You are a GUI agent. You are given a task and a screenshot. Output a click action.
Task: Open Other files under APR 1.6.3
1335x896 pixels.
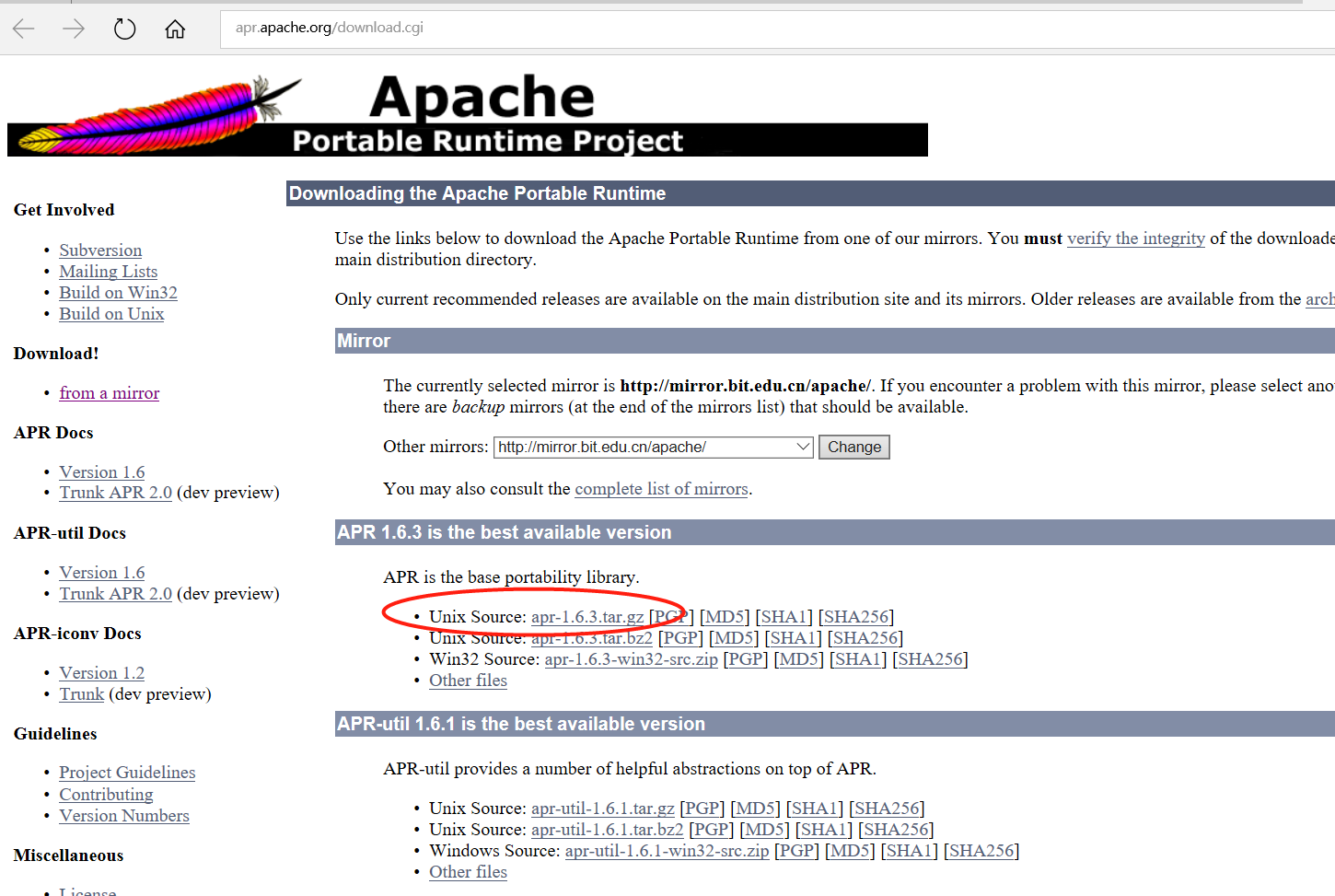pyautogui.click(x=468, y=681)
